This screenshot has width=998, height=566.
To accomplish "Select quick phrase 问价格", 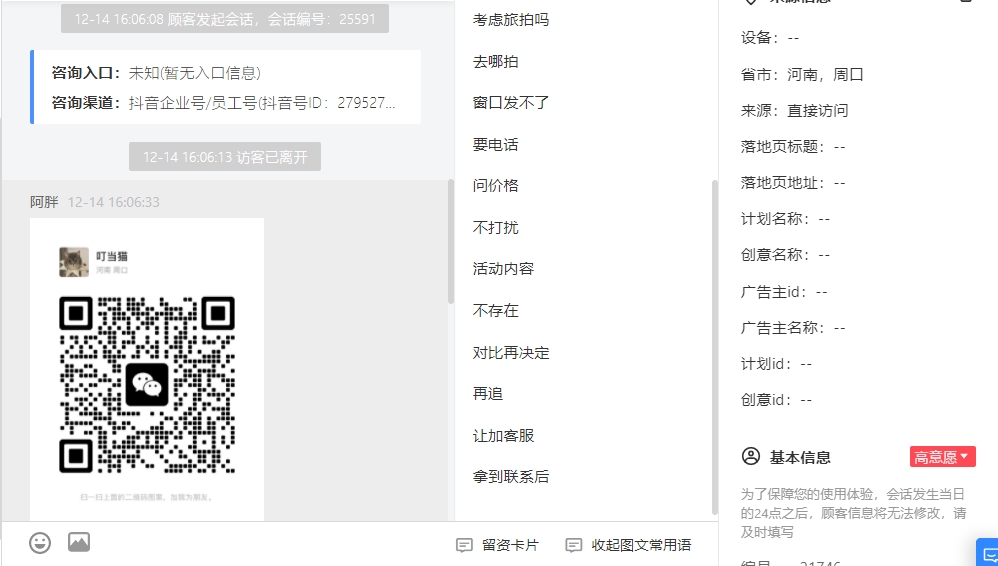I will (x=495, y=185).
